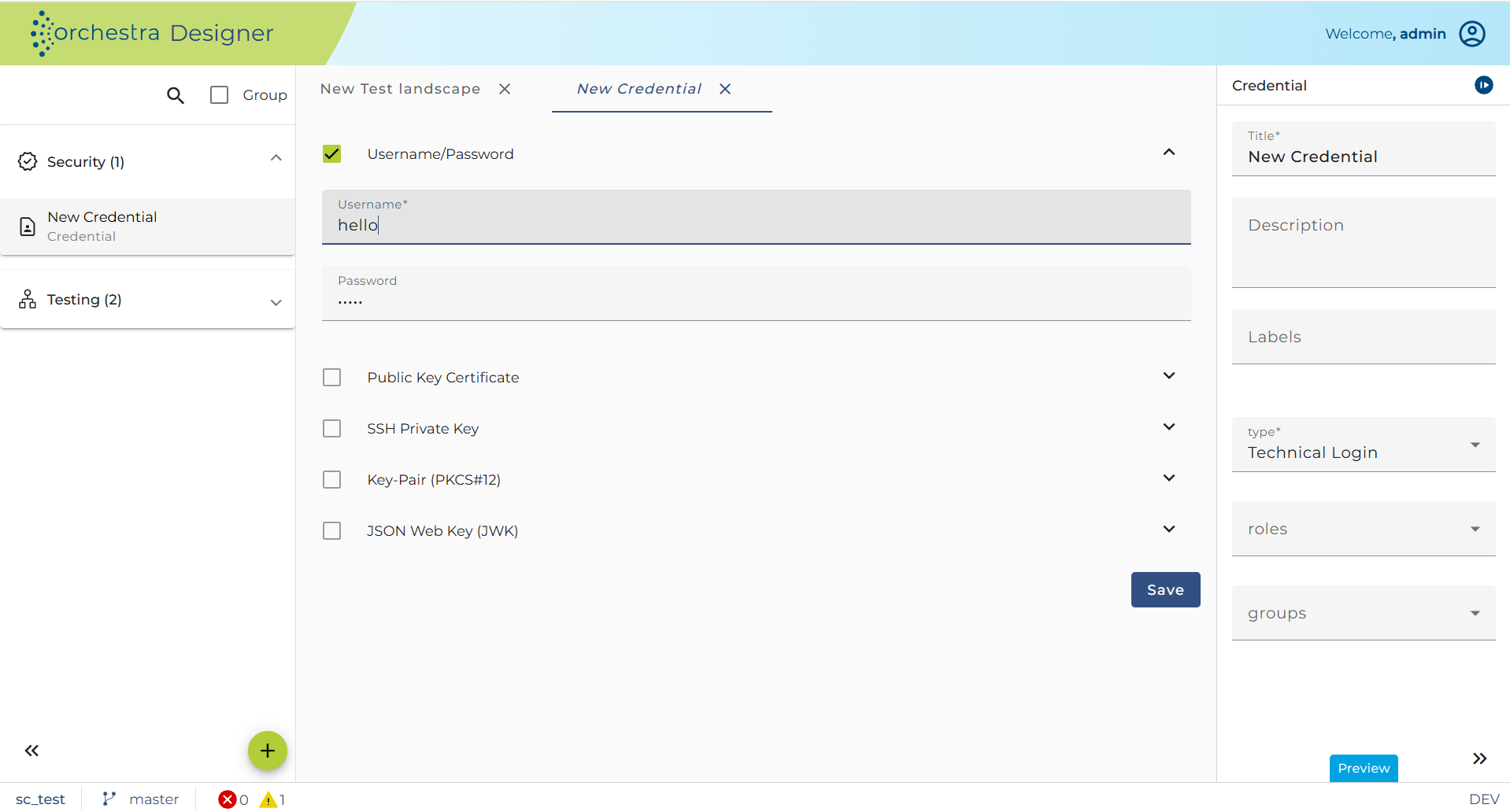Switch to the New Test landscape tab
Viewport: 1510px width, 812px height.
click(x=400, y=89)
